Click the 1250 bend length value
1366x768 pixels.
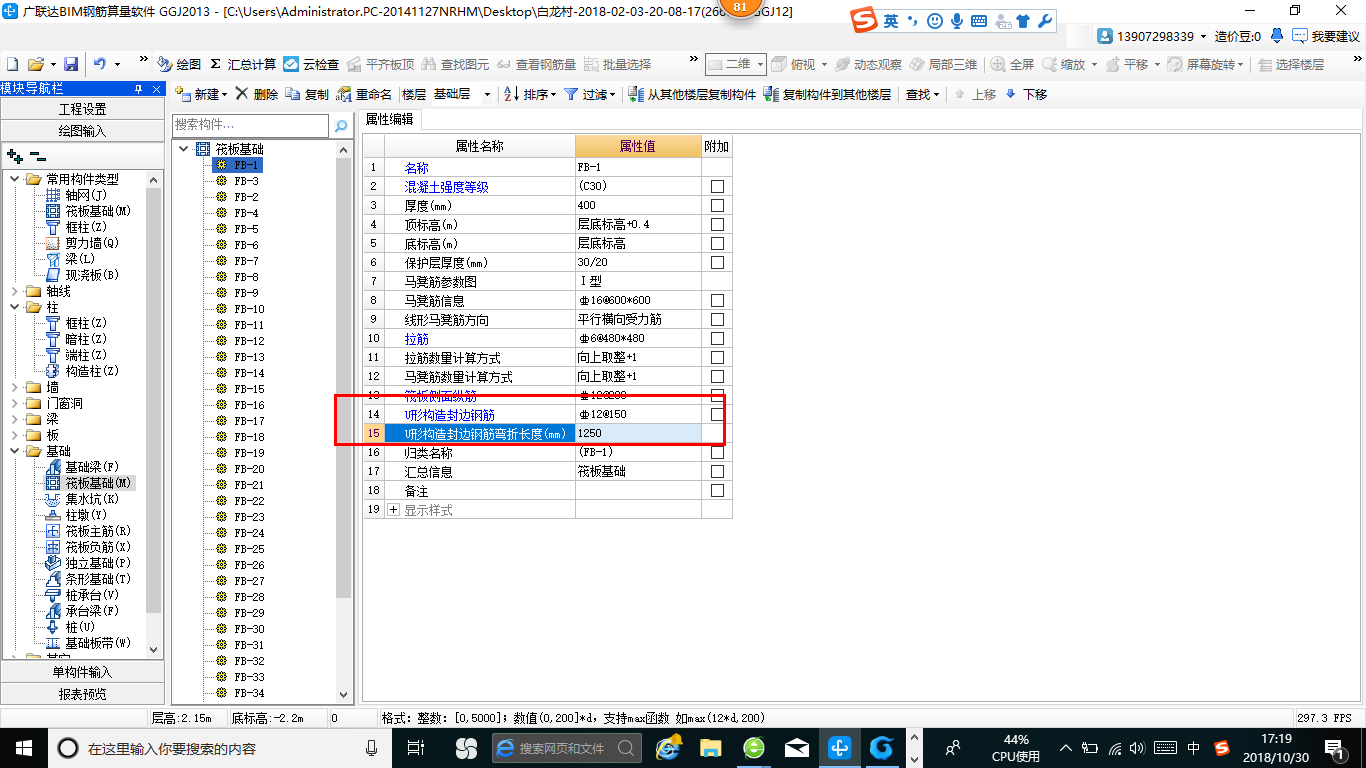point(638,433)
